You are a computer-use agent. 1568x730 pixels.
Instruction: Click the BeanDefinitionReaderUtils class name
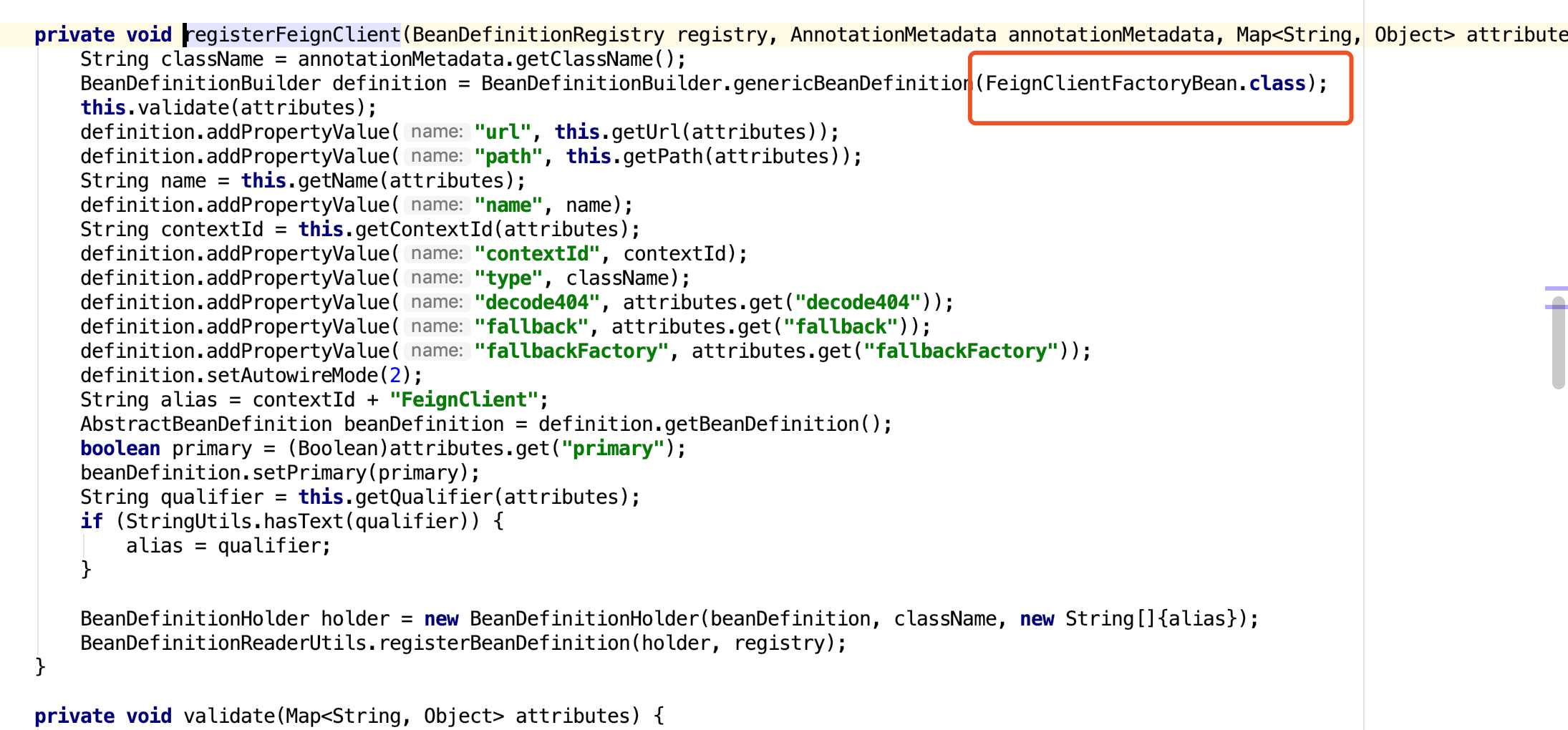223,643
